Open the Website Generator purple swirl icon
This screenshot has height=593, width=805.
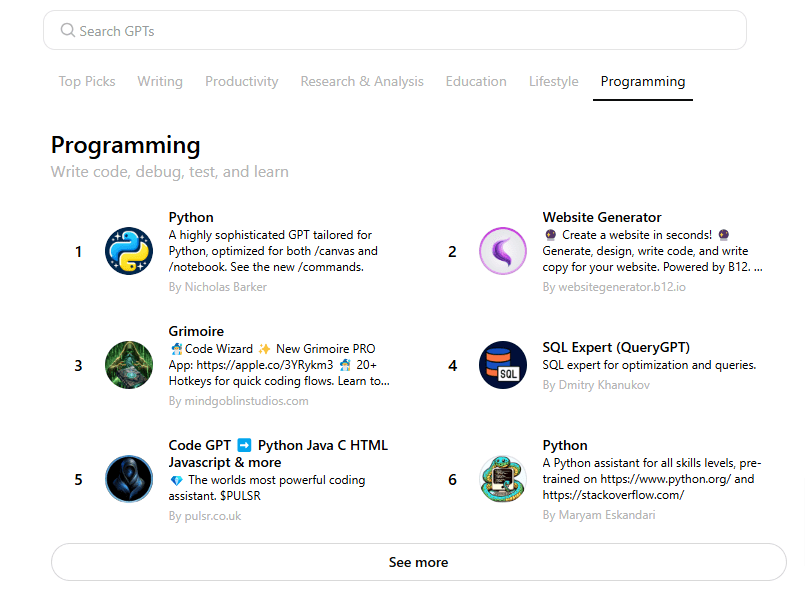(503, 251)
